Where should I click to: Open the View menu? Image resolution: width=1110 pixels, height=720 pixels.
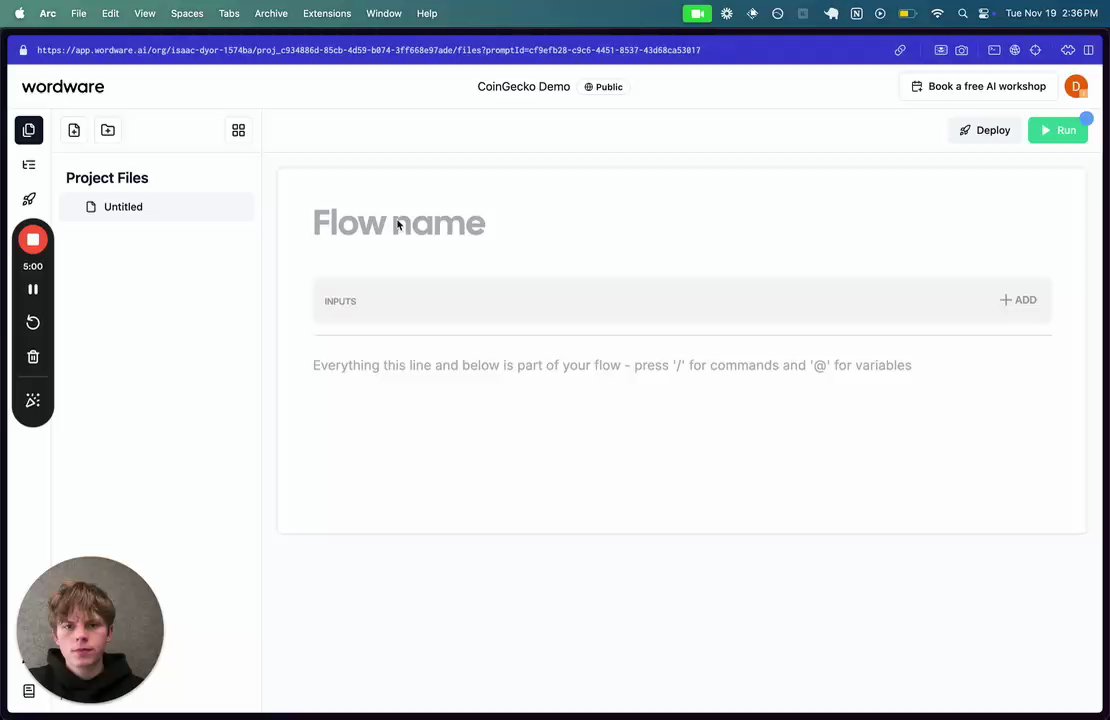[145, 13]
